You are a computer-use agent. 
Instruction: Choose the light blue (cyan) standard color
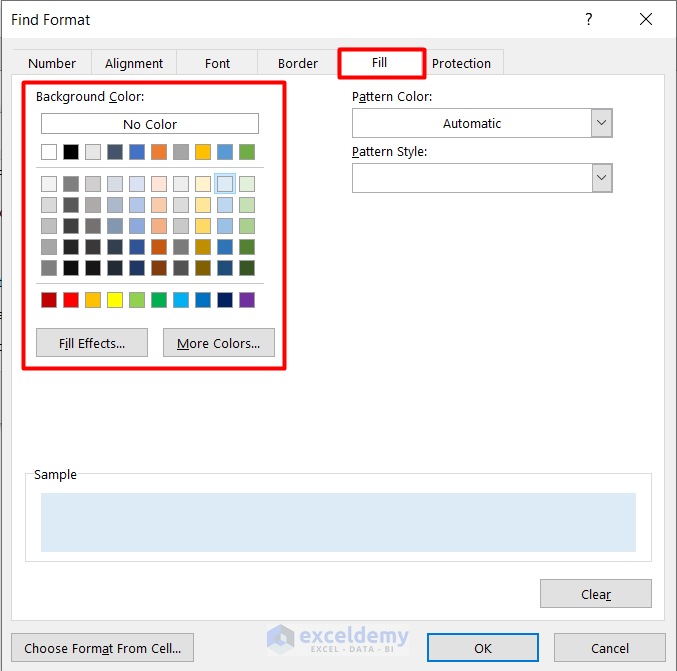(x=181, y=300)
